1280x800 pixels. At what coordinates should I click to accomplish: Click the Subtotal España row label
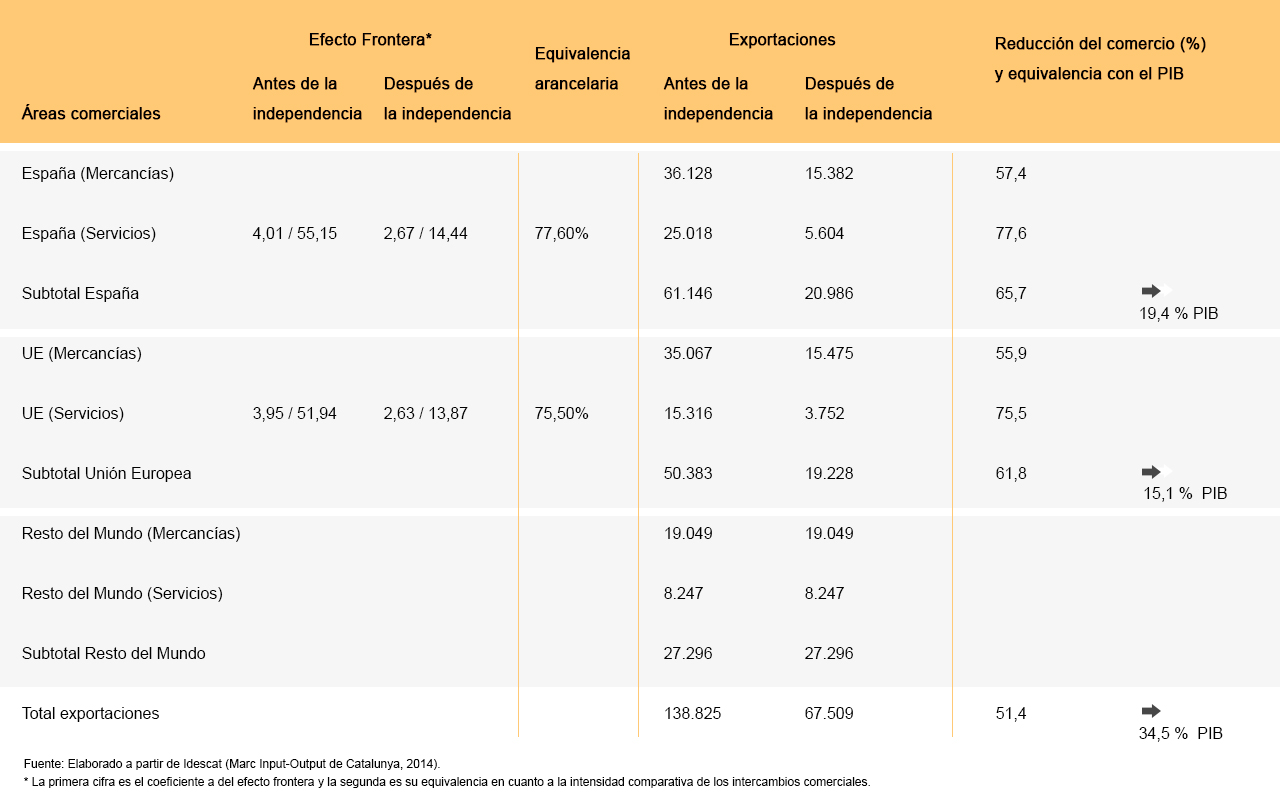point(80,293)
